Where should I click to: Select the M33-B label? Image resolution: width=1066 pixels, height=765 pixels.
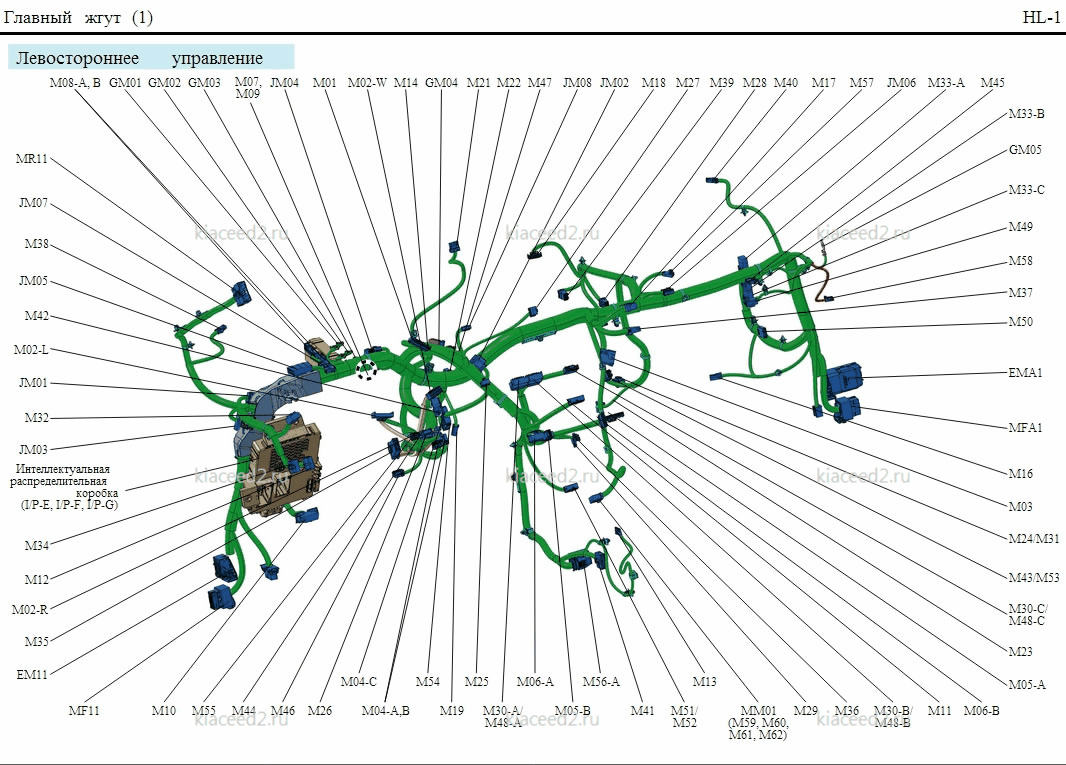(1027, 114)
